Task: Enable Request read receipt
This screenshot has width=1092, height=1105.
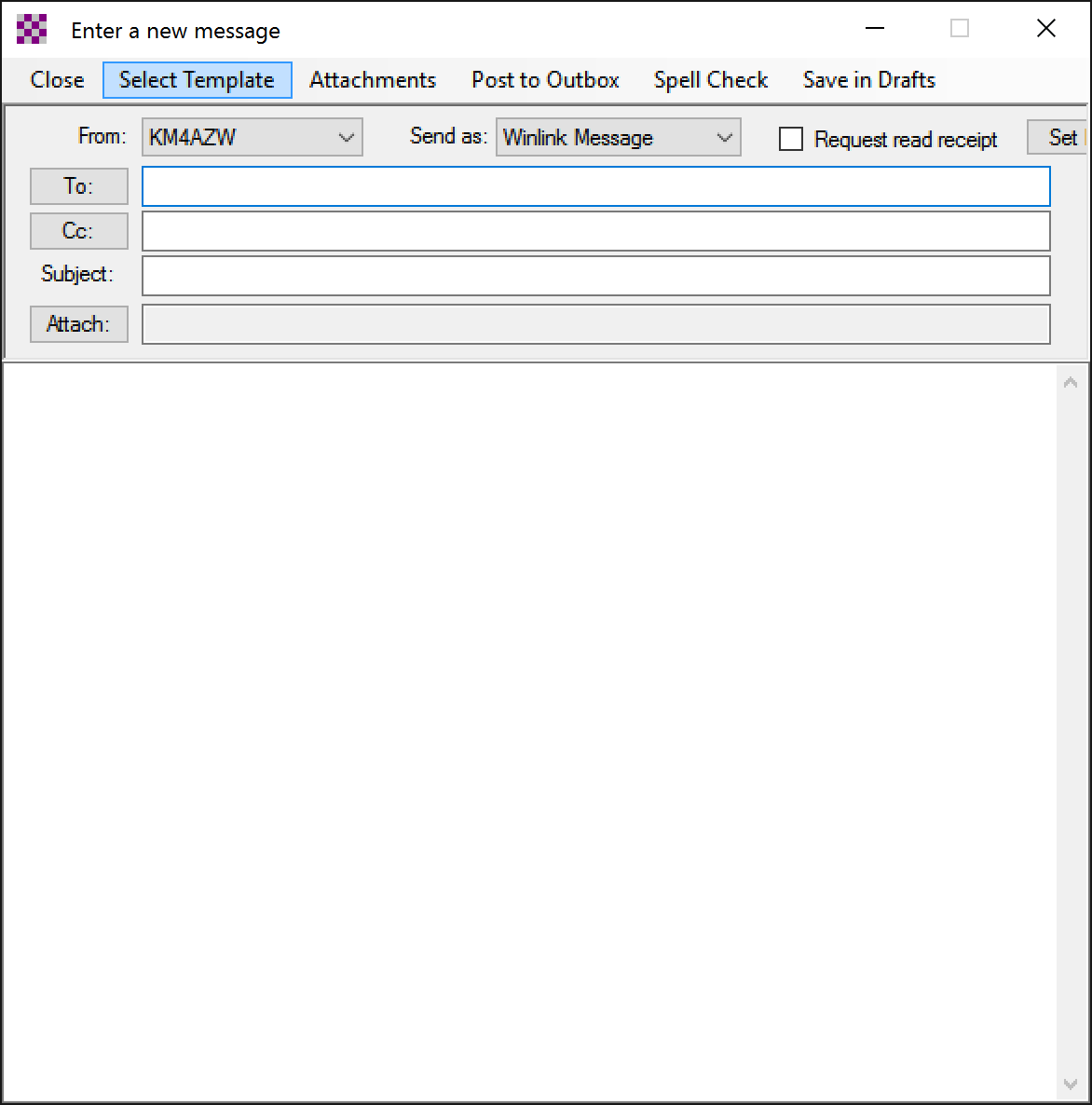Action: click(791, 138)
